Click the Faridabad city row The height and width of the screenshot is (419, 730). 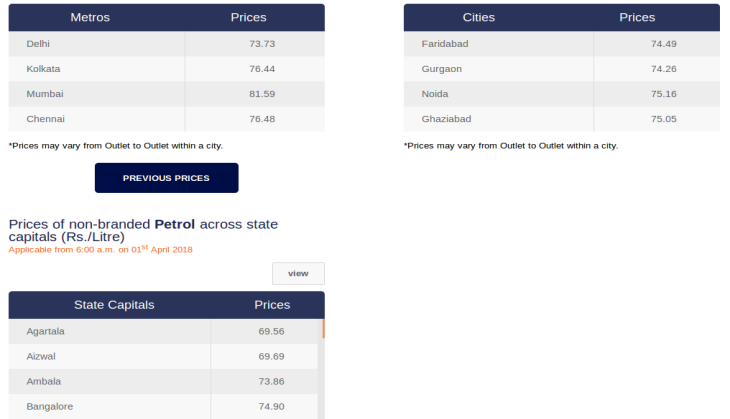click(x=562, y=44)
